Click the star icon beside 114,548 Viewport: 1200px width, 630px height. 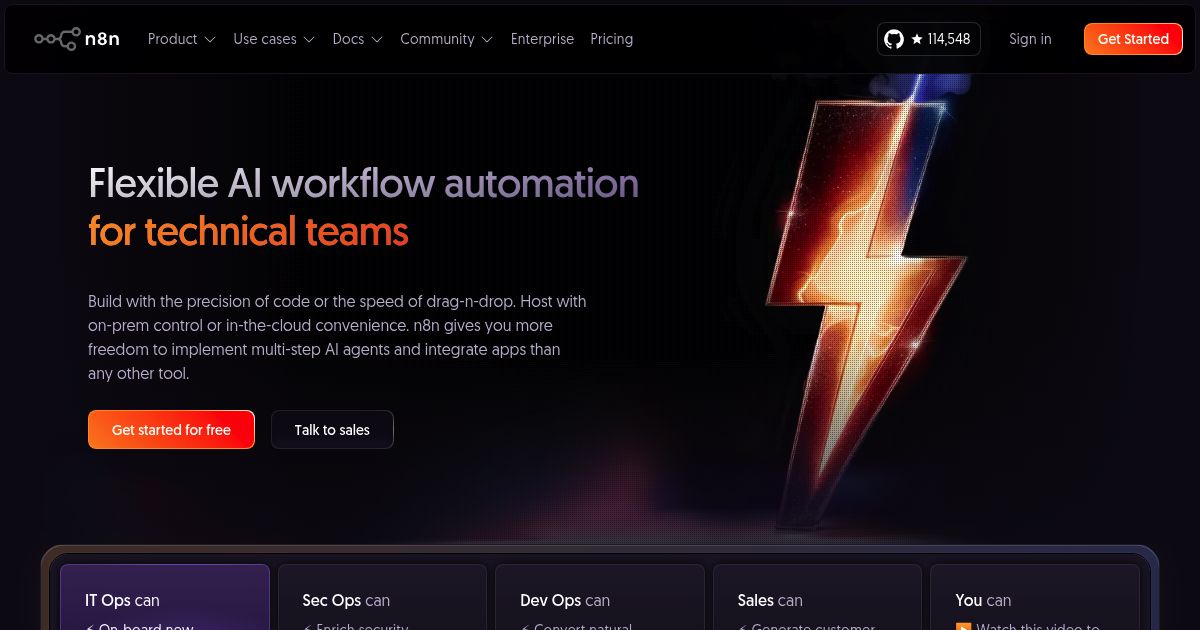(x=917, y=39)
